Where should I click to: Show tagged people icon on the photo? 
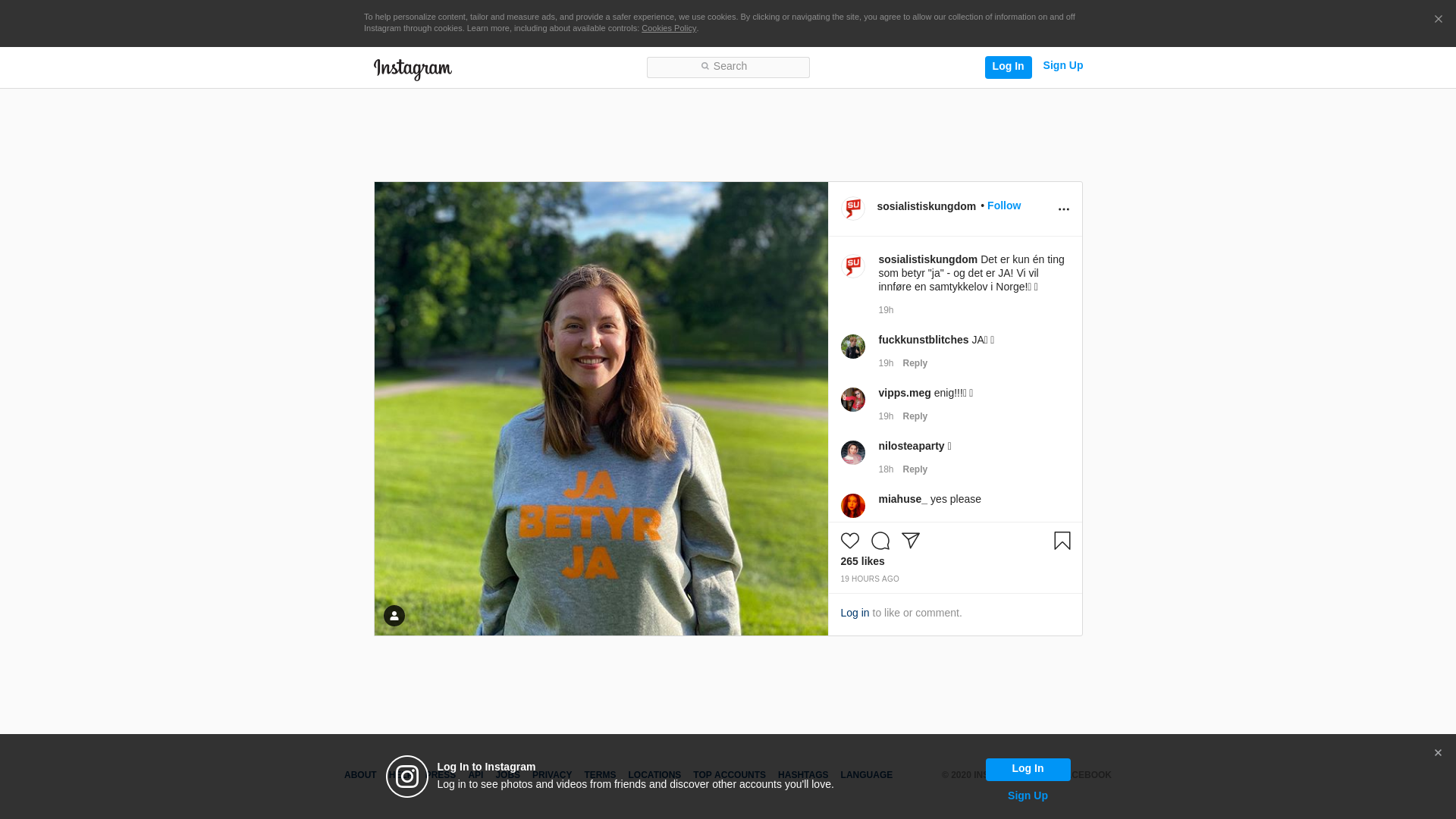(394, 616)
